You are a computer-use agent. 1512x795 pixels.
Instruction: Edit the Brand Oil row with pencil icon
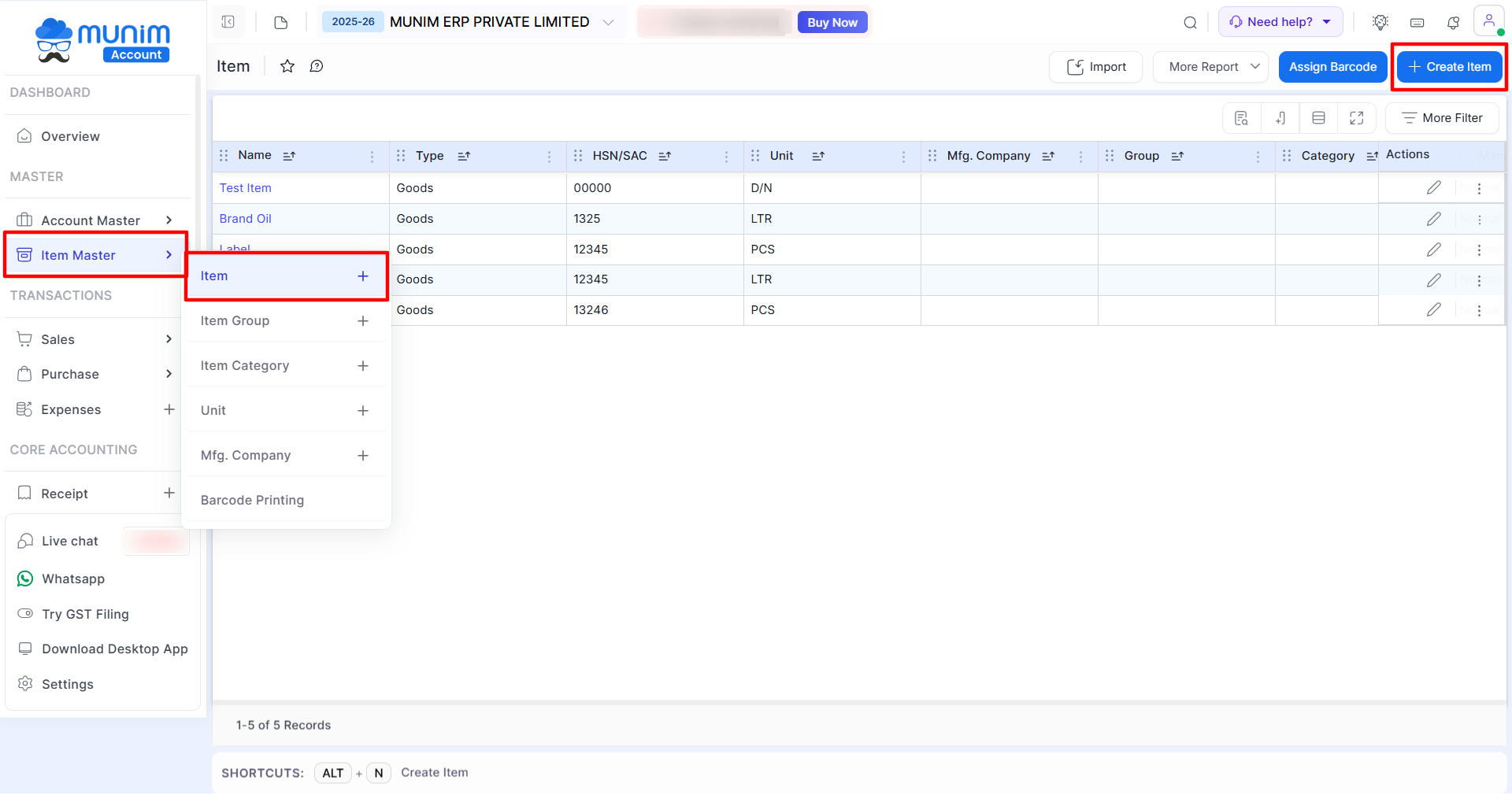tap(1433, 219)
